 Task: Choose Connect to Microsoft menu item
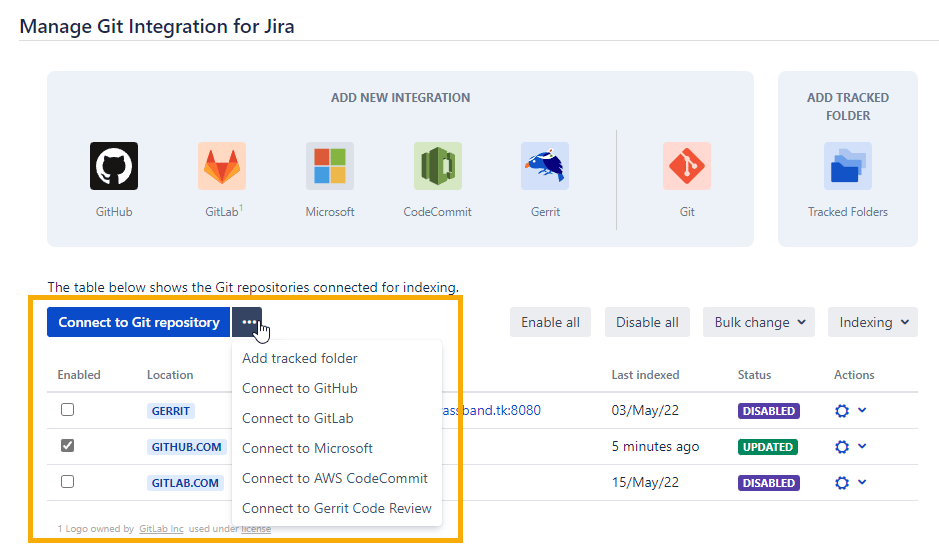pos(337,448)
